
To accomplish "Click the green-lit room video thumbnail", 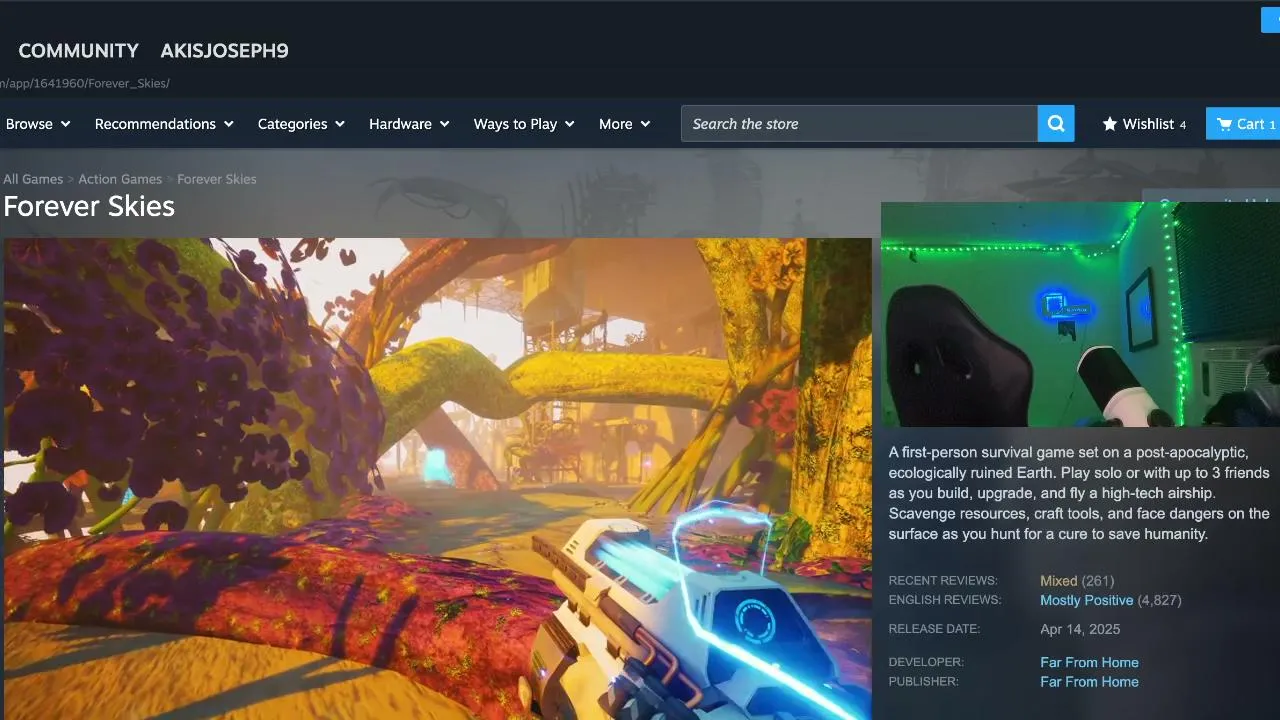I will click(1080, 314).
